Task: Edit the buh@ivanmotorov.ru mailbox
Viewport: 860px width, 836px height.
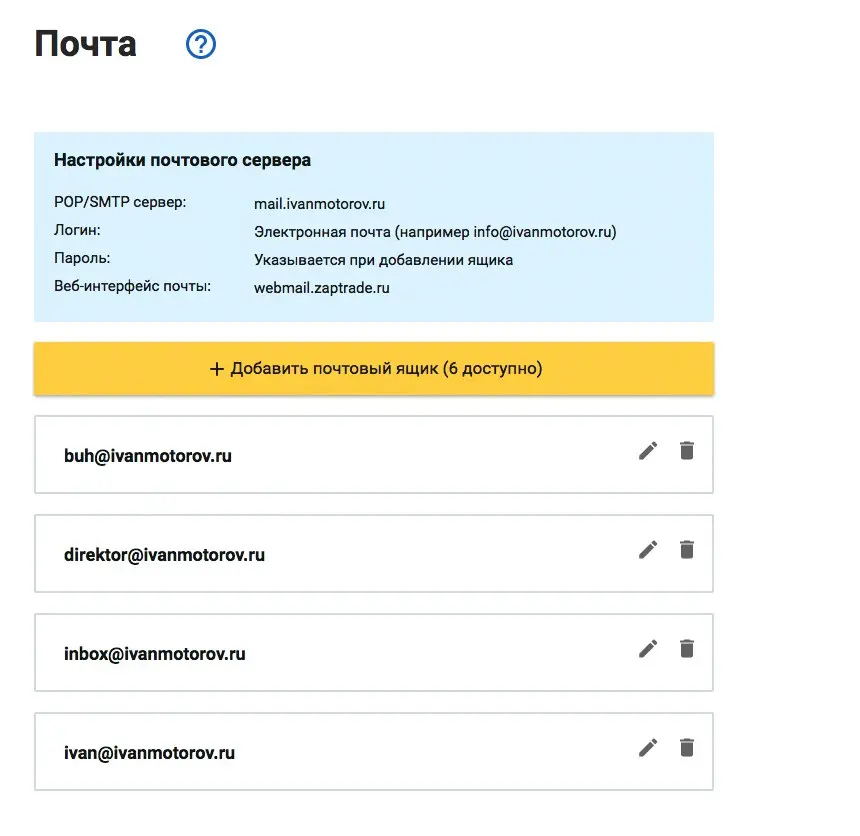Action: click(x=648, y=451)
